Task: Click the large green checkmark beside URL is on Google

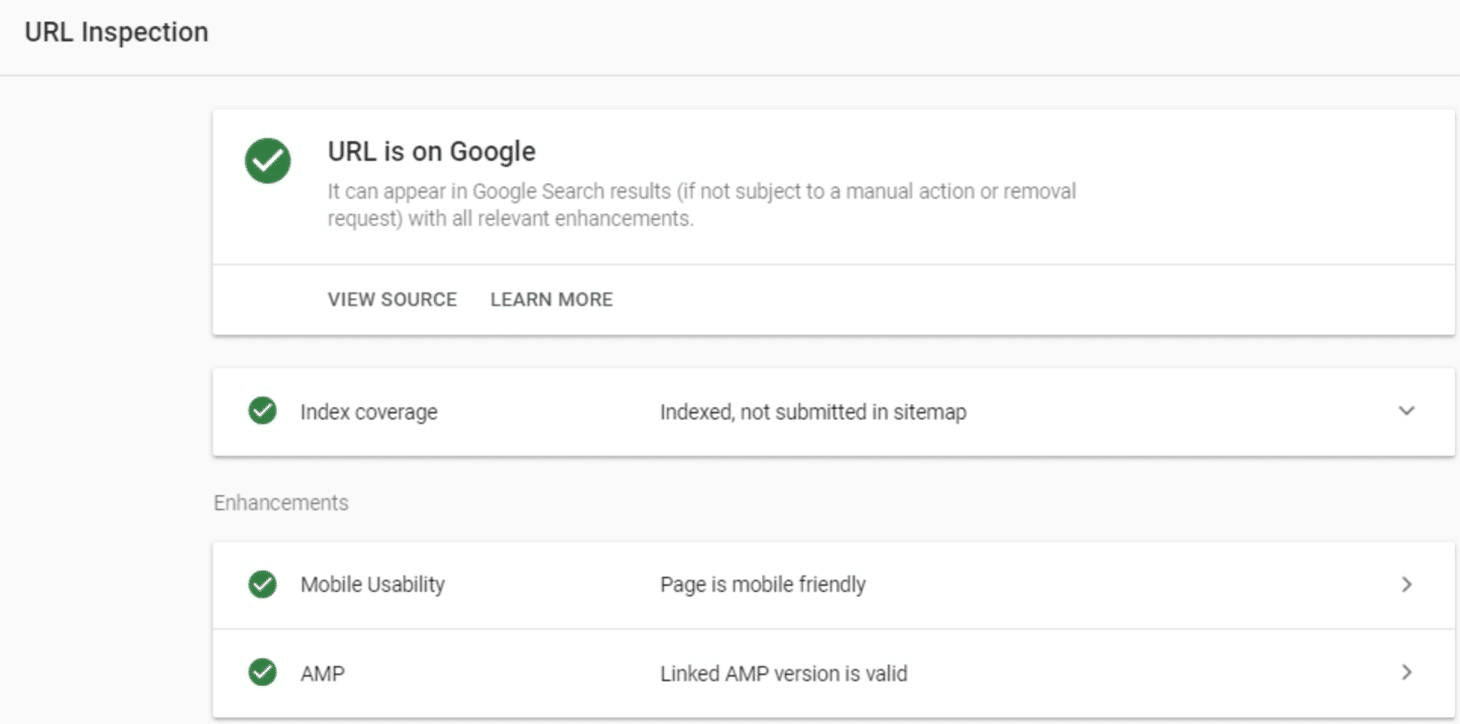Action: tap(268, 162)
